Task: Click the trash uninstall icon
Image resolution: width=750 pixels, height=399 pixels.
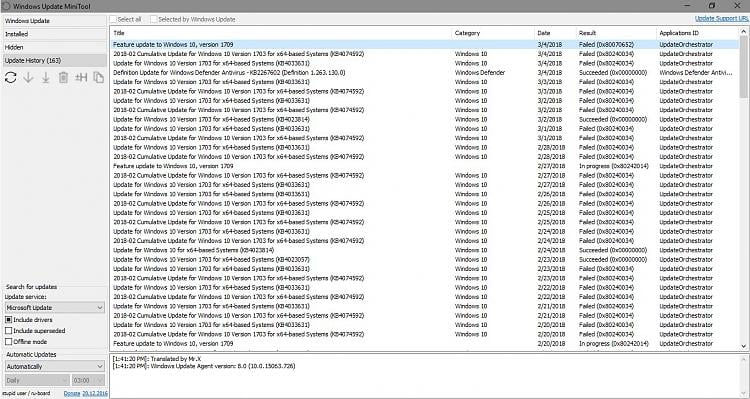Action: [x=63, y=78]
